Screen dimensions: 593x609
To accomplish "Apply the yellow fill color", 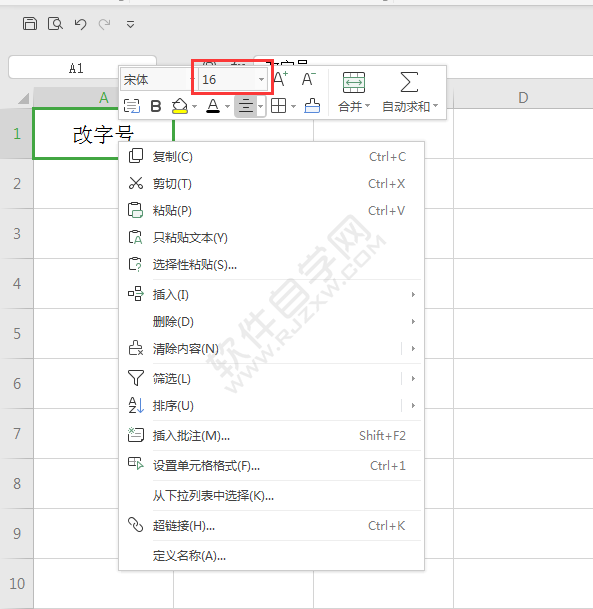I will 179,106.
